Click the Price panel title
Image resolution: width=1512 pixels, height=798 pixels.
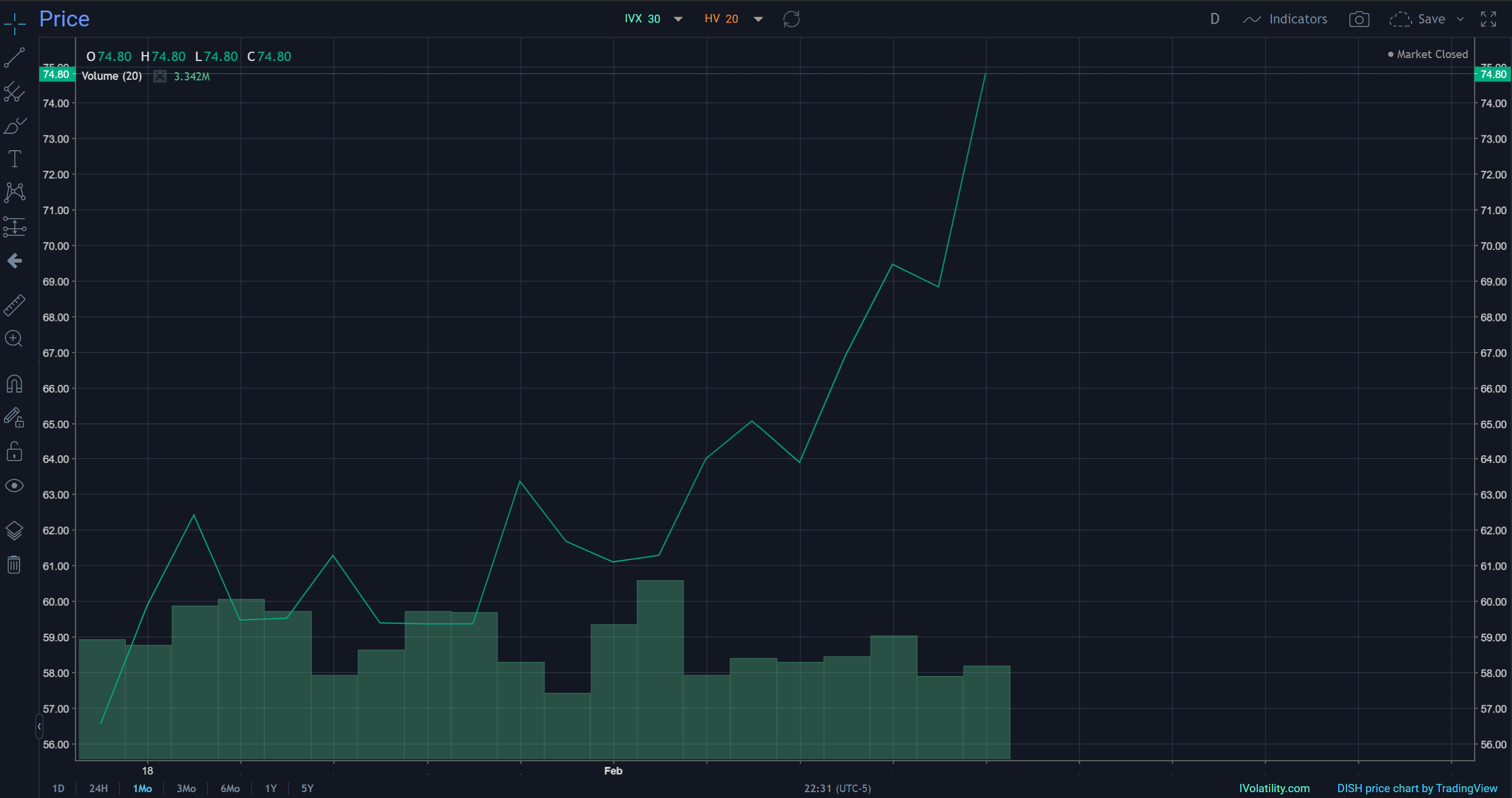65,19
